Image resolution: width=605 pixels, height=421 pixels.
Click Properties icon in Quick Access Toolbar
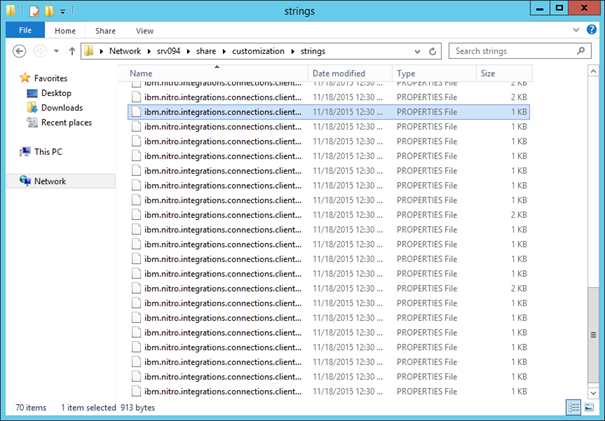tap(34, 10)
